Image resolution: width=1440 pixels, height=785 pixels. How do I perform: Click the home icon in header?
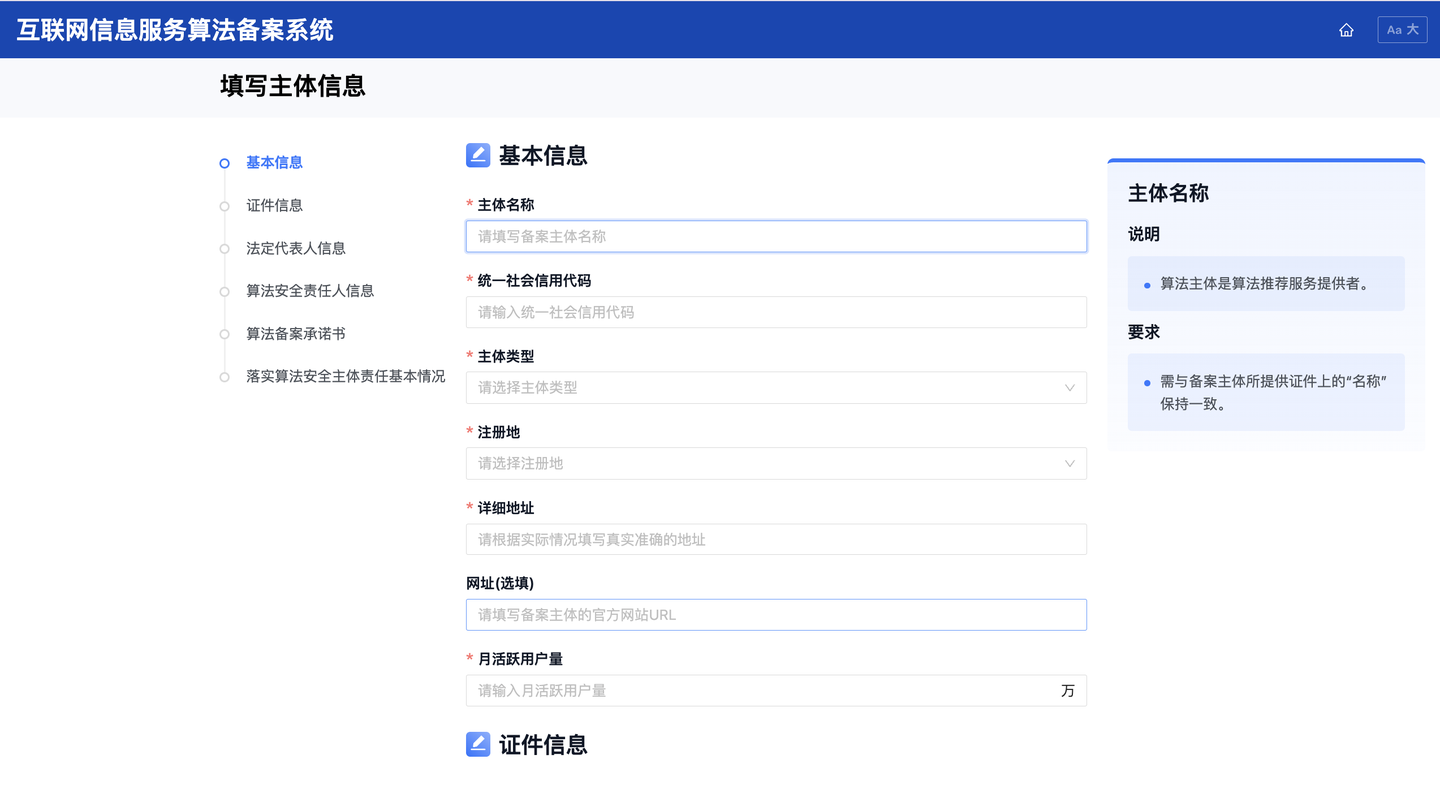click(1346, 30)
